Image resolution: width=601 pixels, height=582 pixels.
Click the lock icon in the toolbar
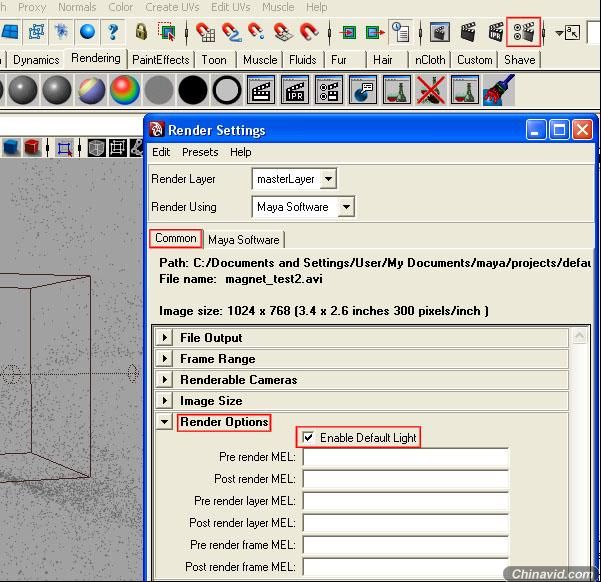(x=141, y=32)
